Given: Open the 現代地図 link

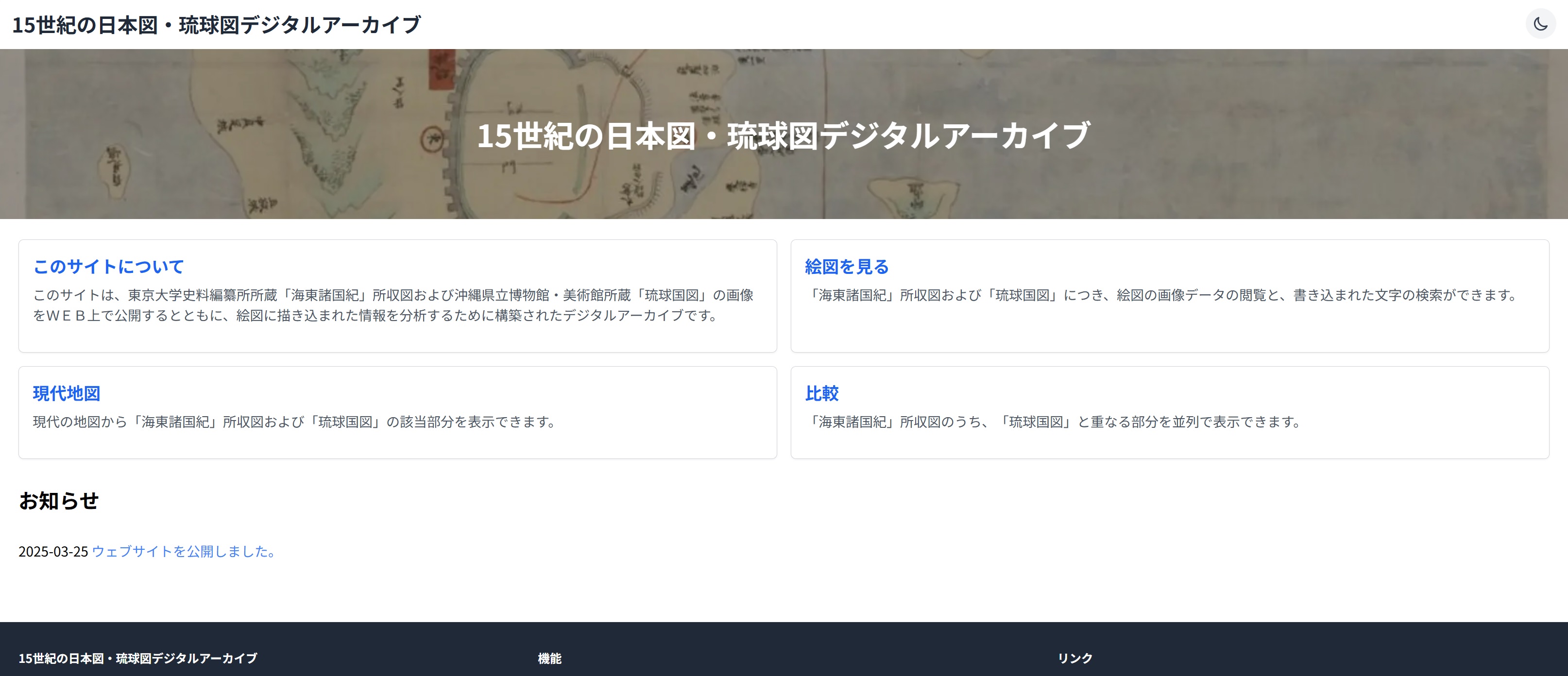Looking at the screenshot, I should coord(67,394).
